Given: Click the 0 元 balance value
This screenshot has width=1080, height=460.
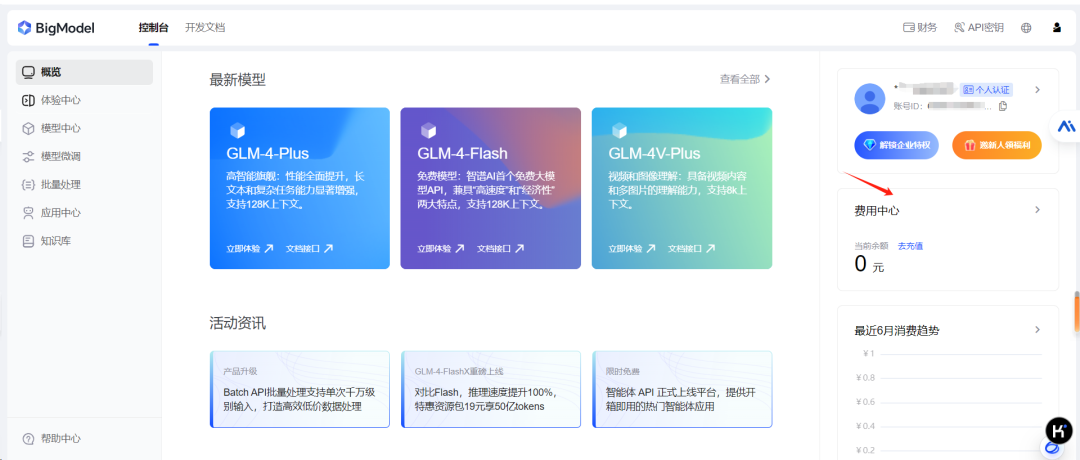Looking at the screenshot, I should [x=869, y=264].
